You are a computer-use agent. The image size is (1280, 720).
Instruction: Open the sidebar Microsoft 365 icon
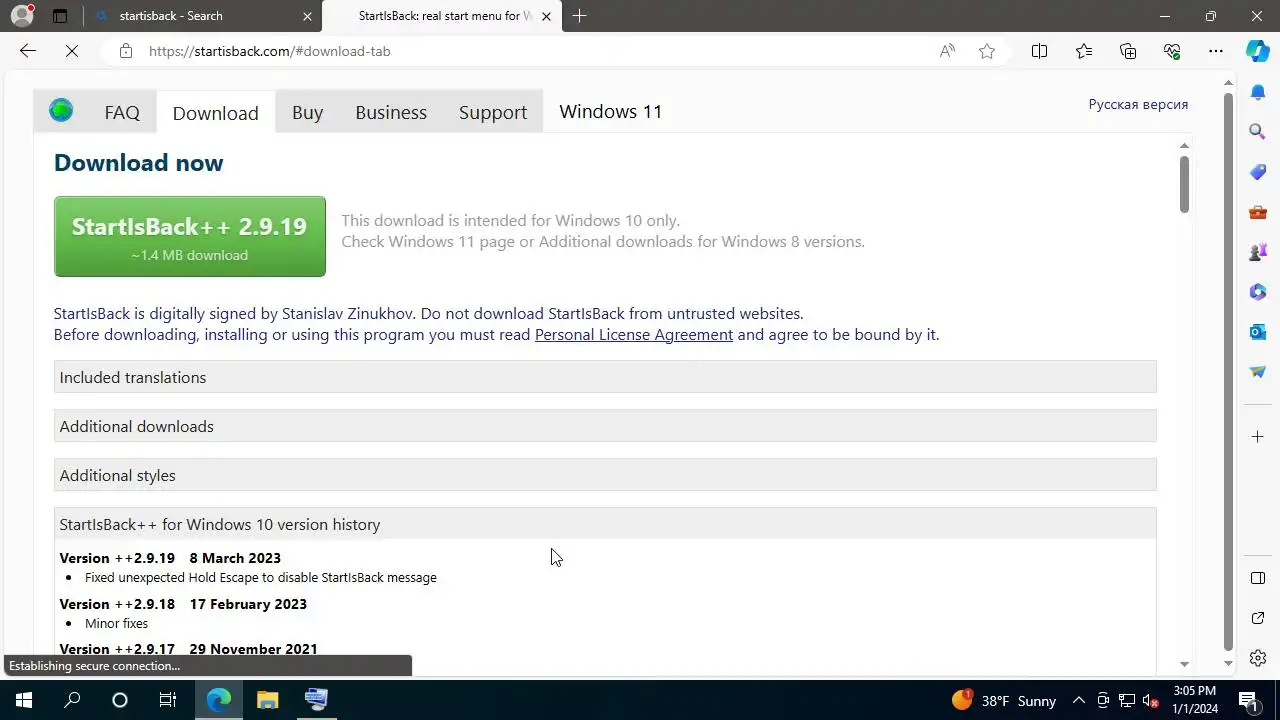click(1258, 292)
